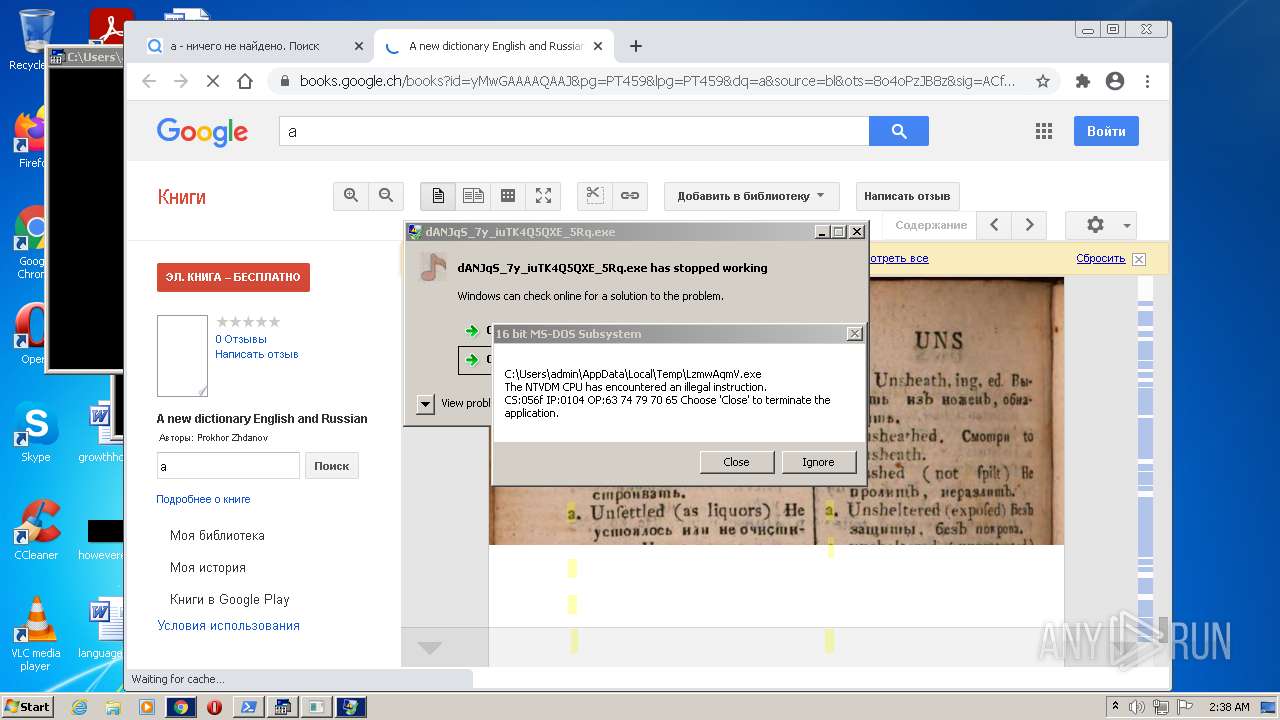The image size is (1280, 720).
Task: Open File Explorer on taskbar
Action: [113, 707]
